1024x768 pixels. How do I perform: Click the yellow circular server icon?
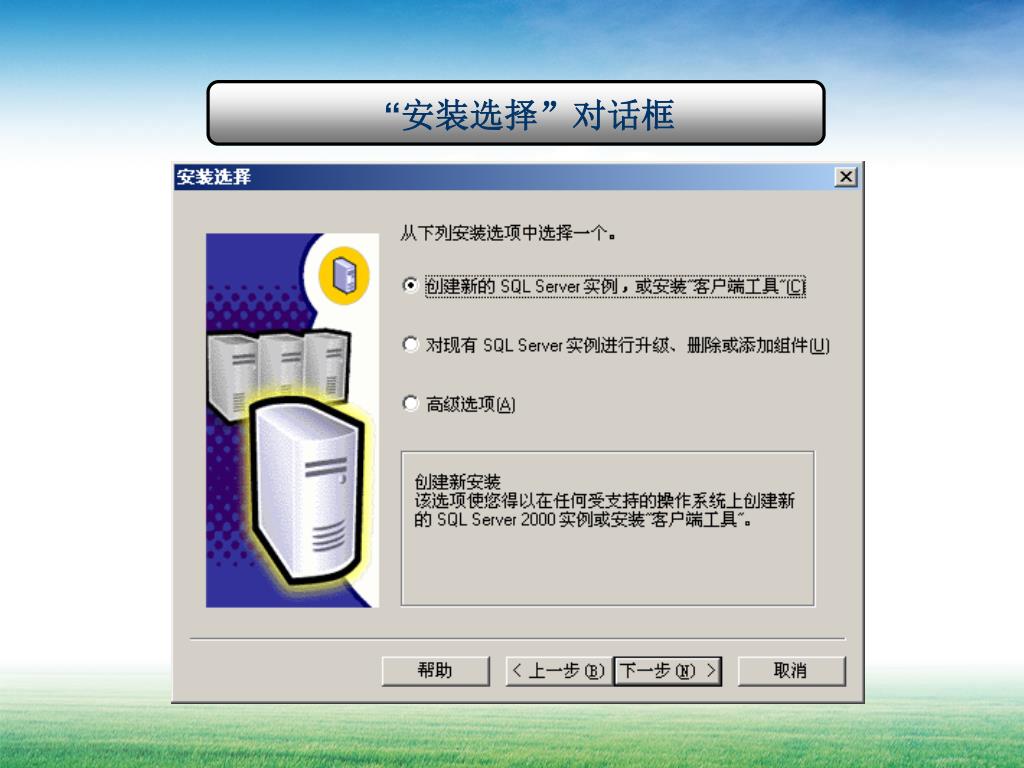[x=344, y=275]
